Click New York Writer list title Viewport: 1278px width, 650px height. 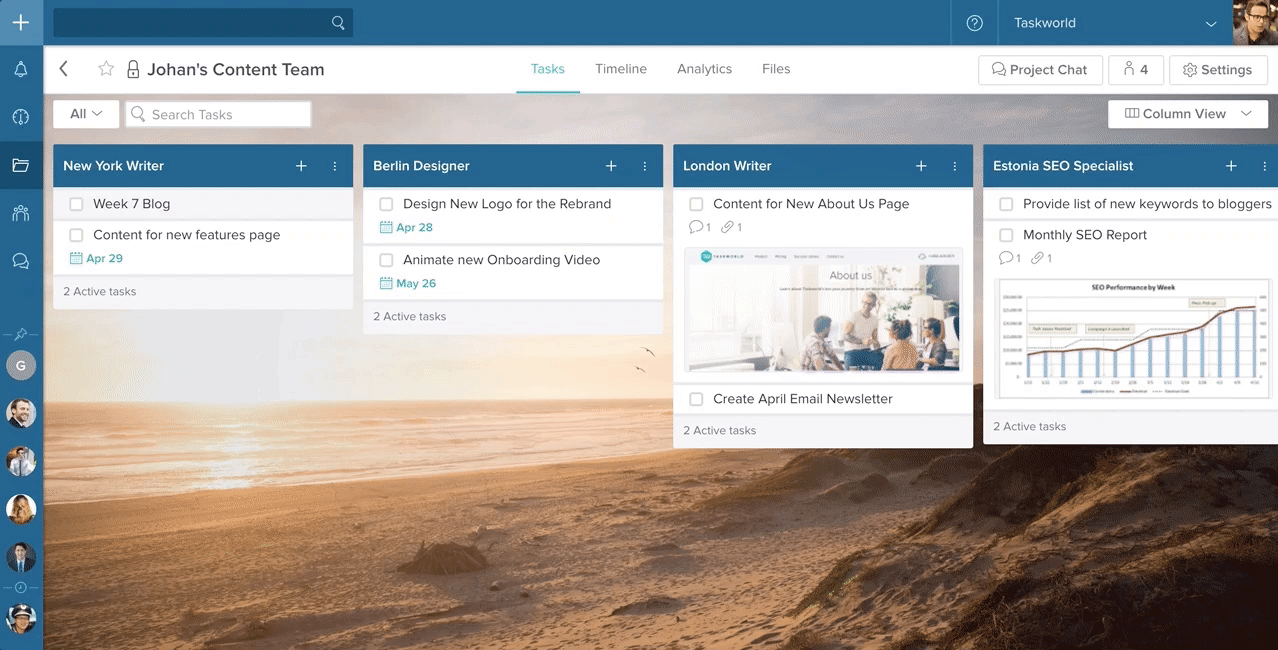pos(113,166)
